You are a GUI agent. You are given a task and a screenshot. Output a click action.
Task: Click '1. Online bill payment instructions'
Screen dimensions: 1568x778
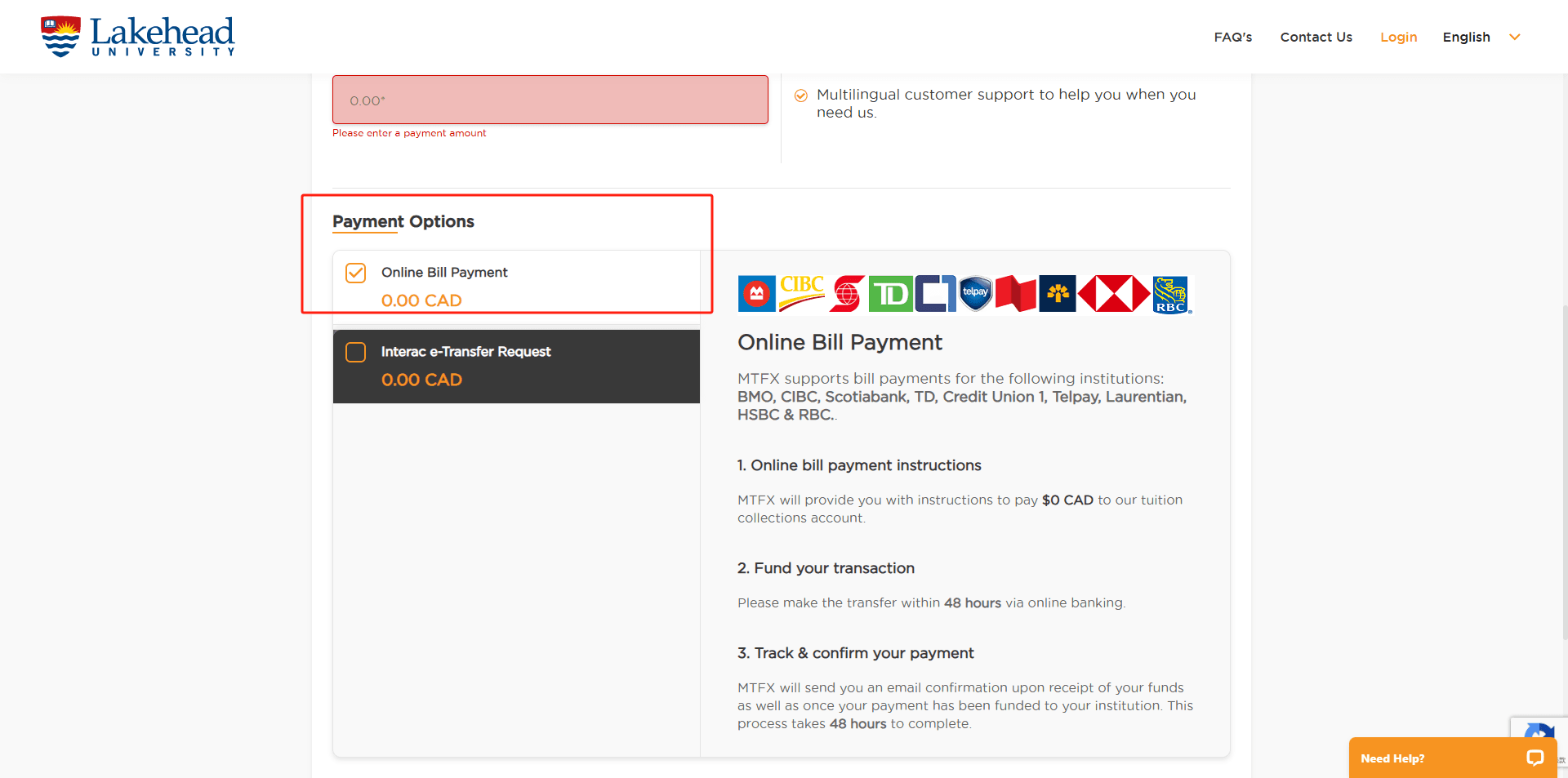coord(859,465)
